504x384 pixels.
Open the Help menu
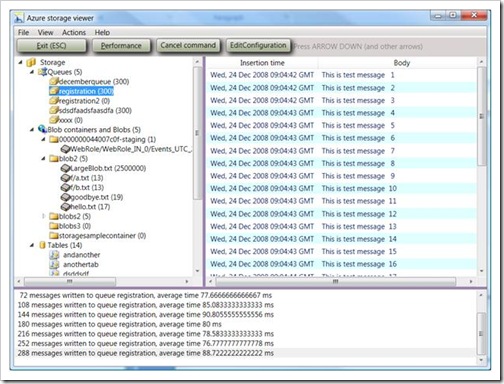(102, 32)
